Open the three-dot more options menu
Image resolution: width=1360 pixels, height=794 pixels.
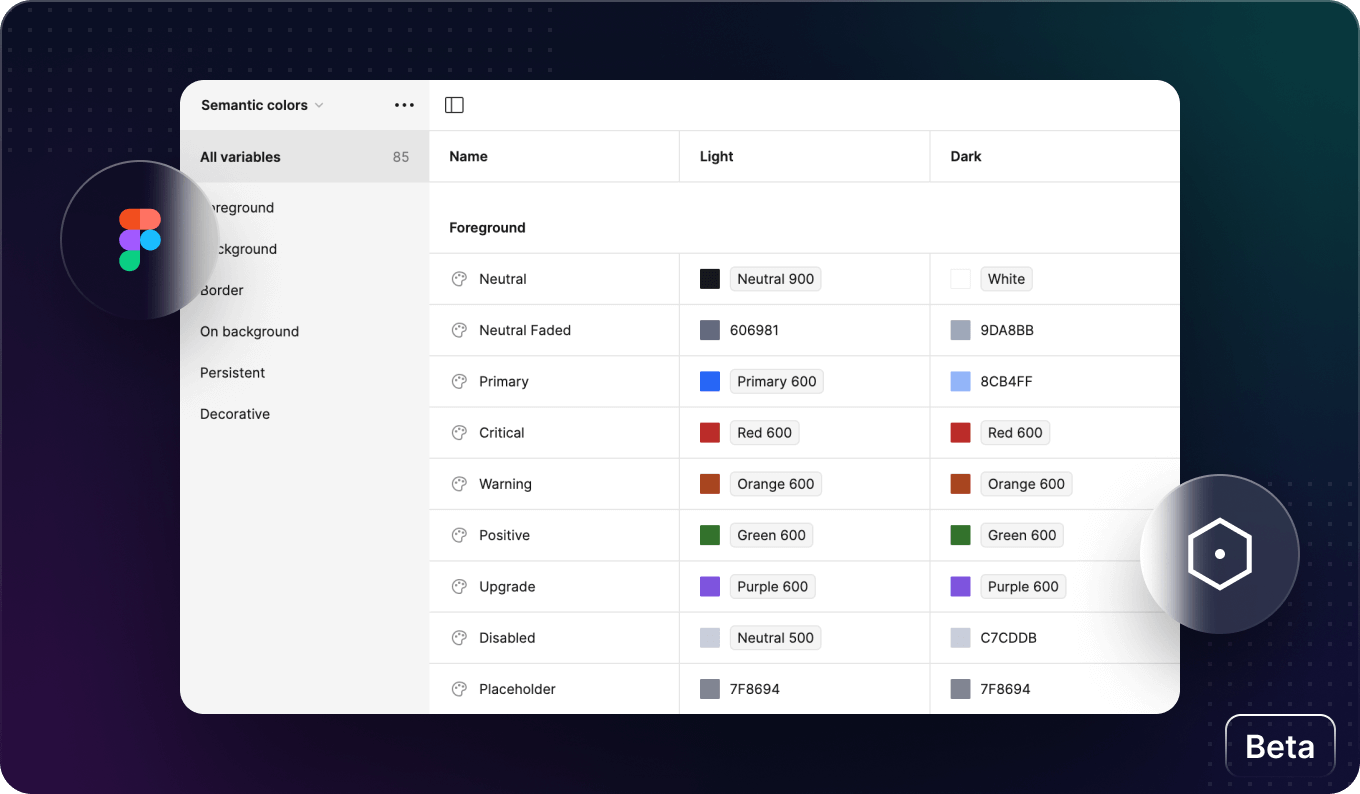tap(404, 105)
